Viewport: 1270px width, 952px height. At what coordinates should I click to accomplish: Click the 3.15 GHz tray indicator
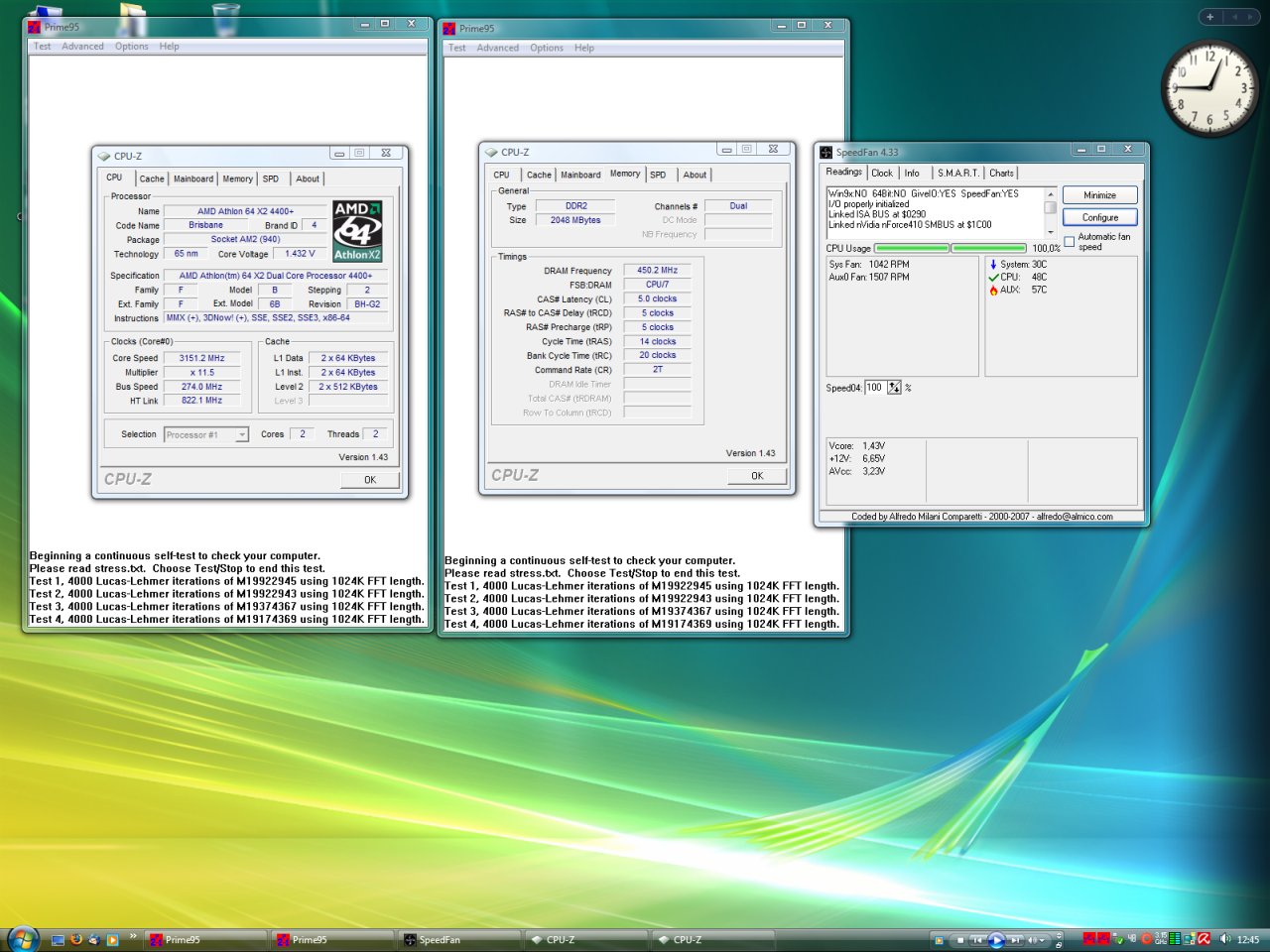point(1161,939)
